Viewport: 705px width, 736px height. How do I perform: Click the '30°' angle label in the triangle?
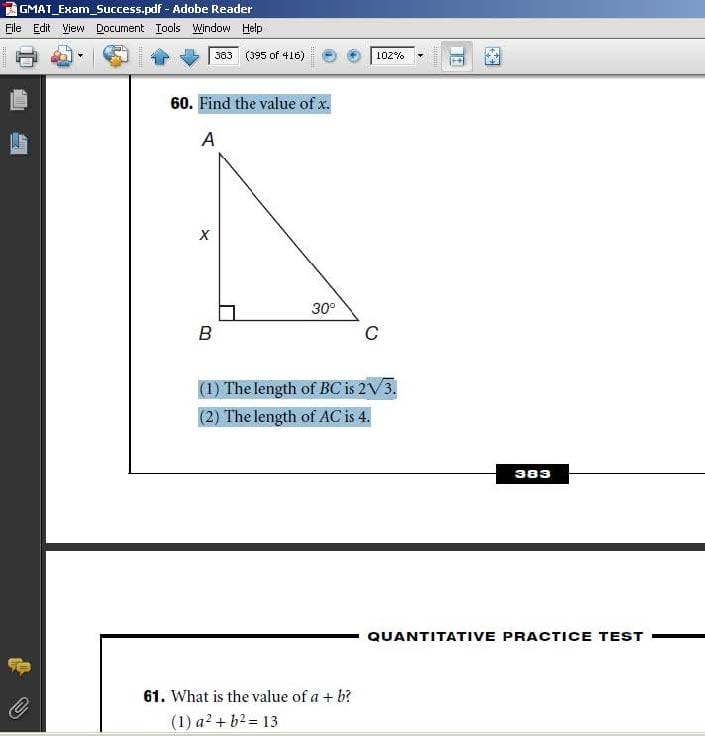[323, 308]
